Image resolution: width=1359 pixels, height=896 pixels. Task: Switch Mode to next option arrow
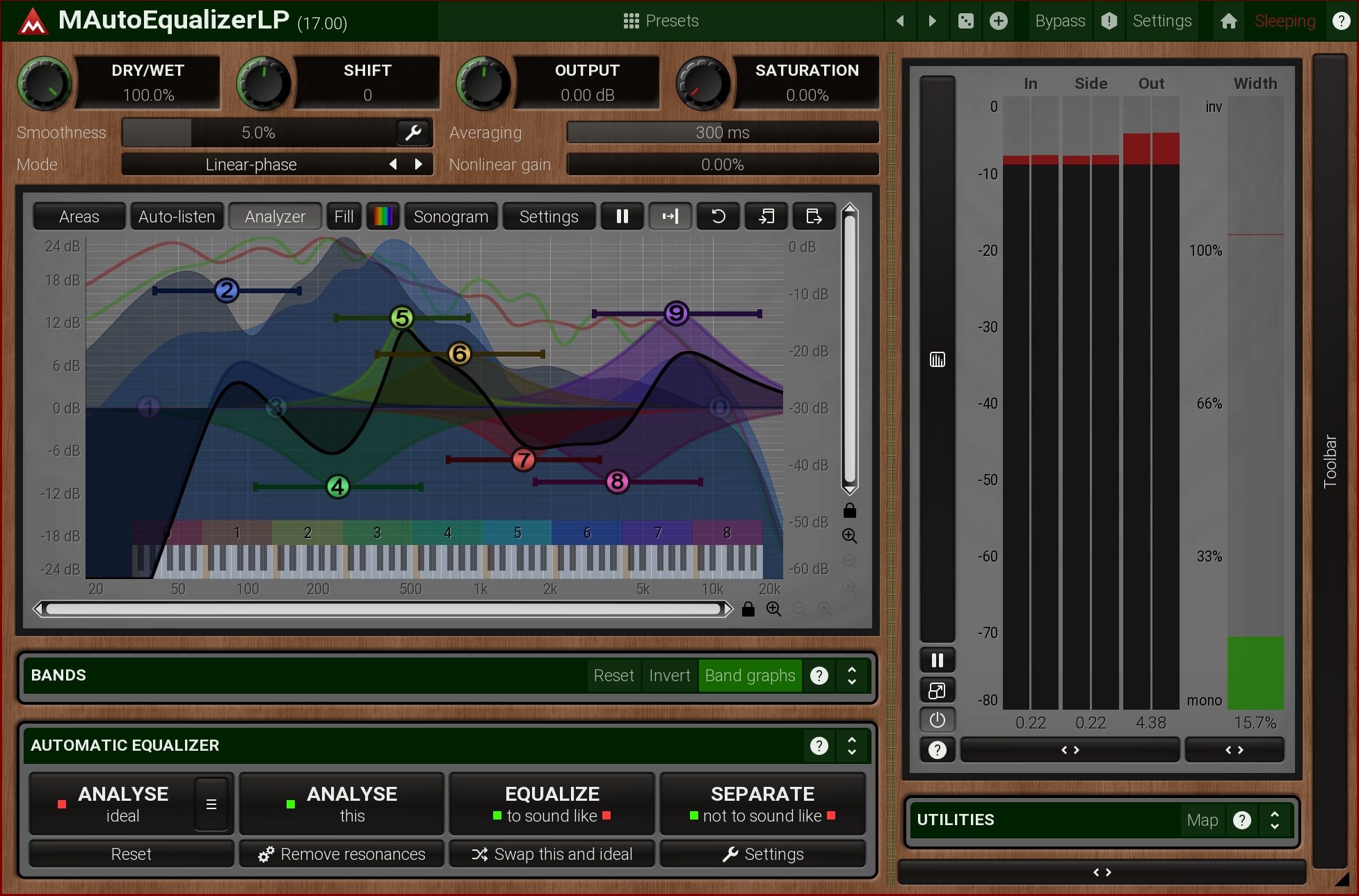418,164
